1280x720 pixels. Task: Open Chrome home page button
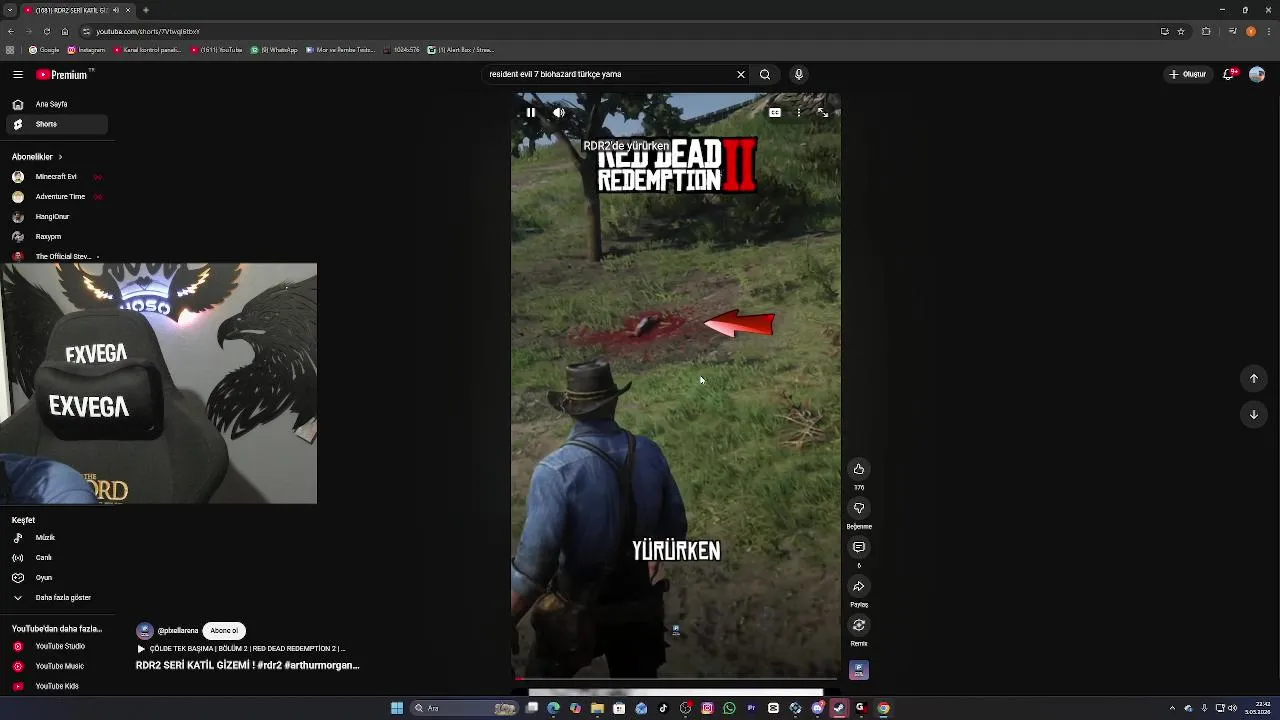pyautogui.click(x=65, y=31)
